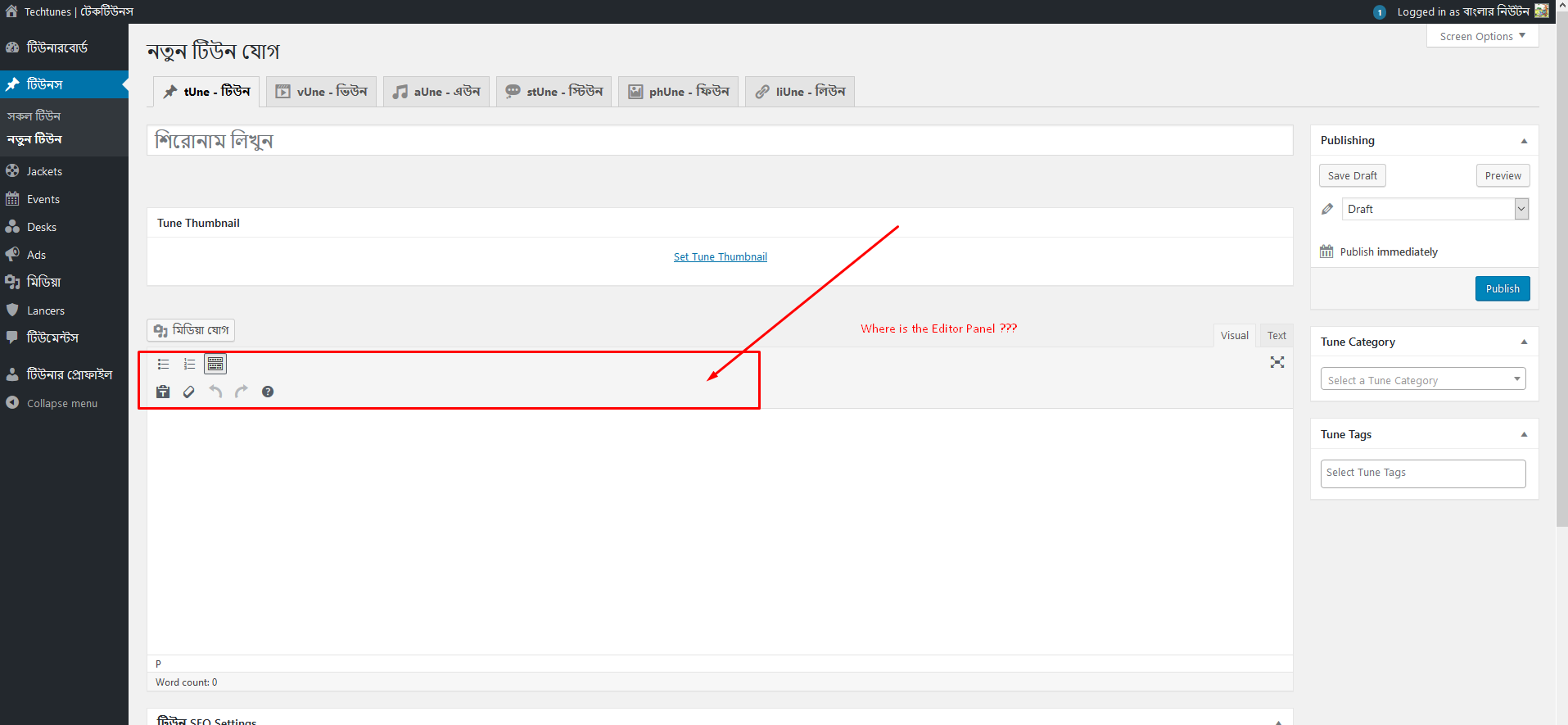
Task: Open the Lancers menu item
Action: pos(64,310)
